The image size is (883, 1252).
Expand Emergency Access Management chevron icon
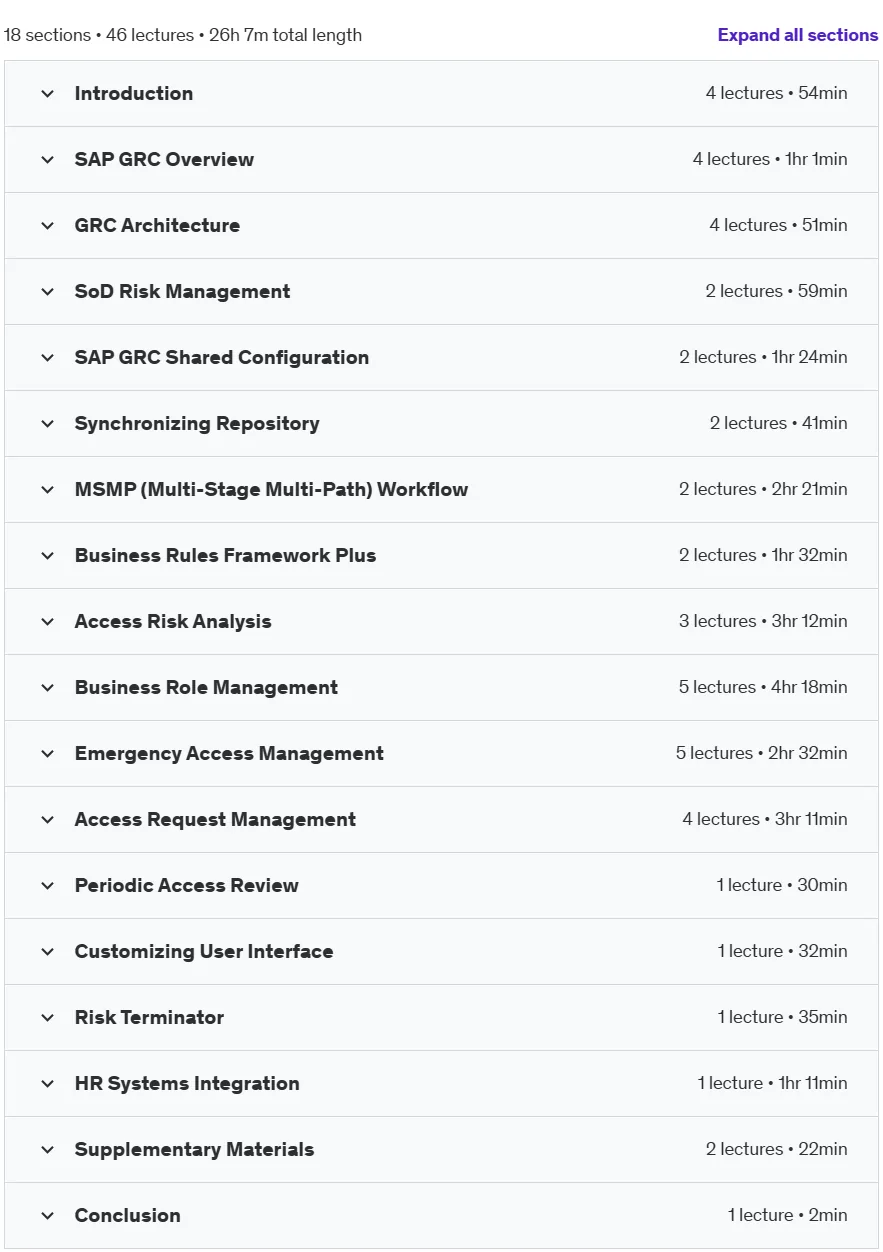[x=47, y=754]
